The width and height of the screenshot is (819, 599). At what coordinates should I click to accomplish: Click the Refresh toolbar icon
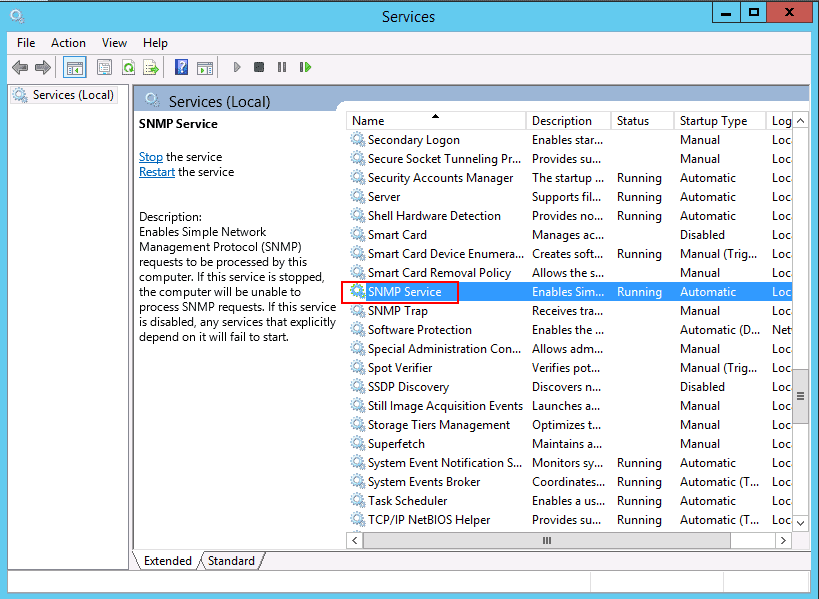tap(128, 67)
